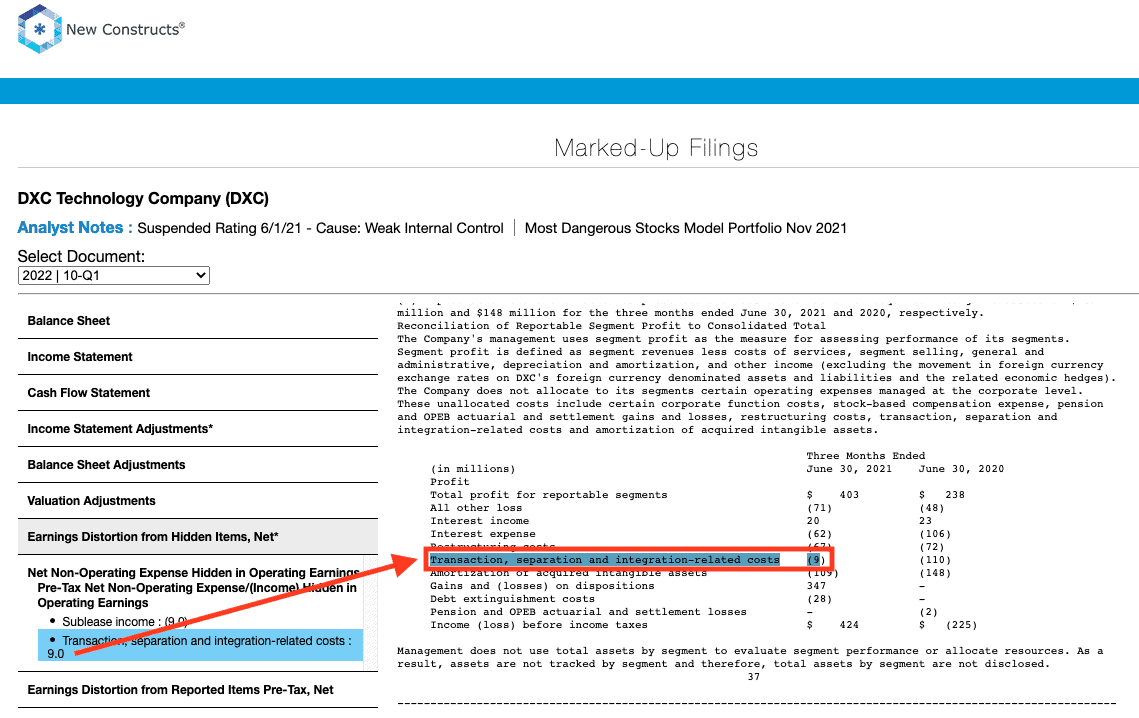This screenshot has width=1139, height=718.
Task: Click the June 30, 2021 column header
Action: pyautogui.click(x=849, y=469)
